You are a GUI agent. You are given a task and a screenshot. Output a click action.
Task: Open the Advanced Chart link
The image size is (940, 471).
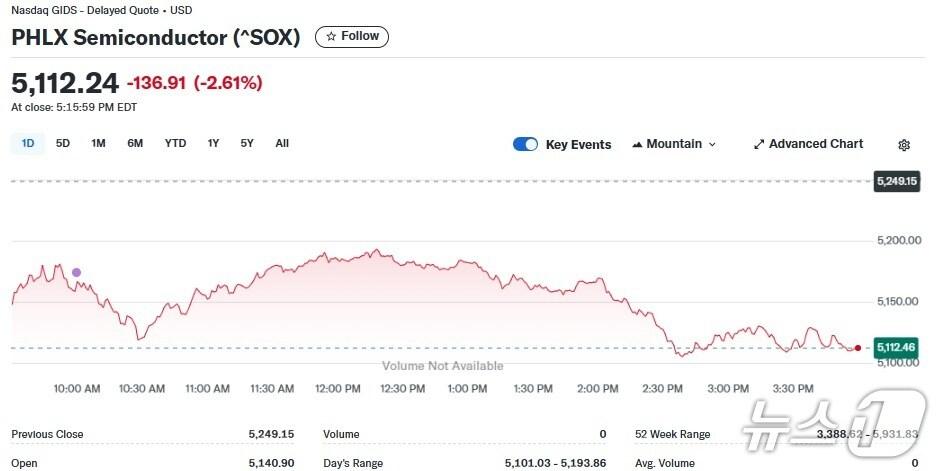815,144
